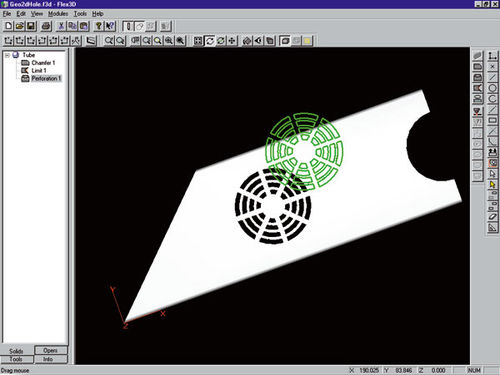
Task: Select Perforation 1 in the tree
Action: tap(46, 78)
